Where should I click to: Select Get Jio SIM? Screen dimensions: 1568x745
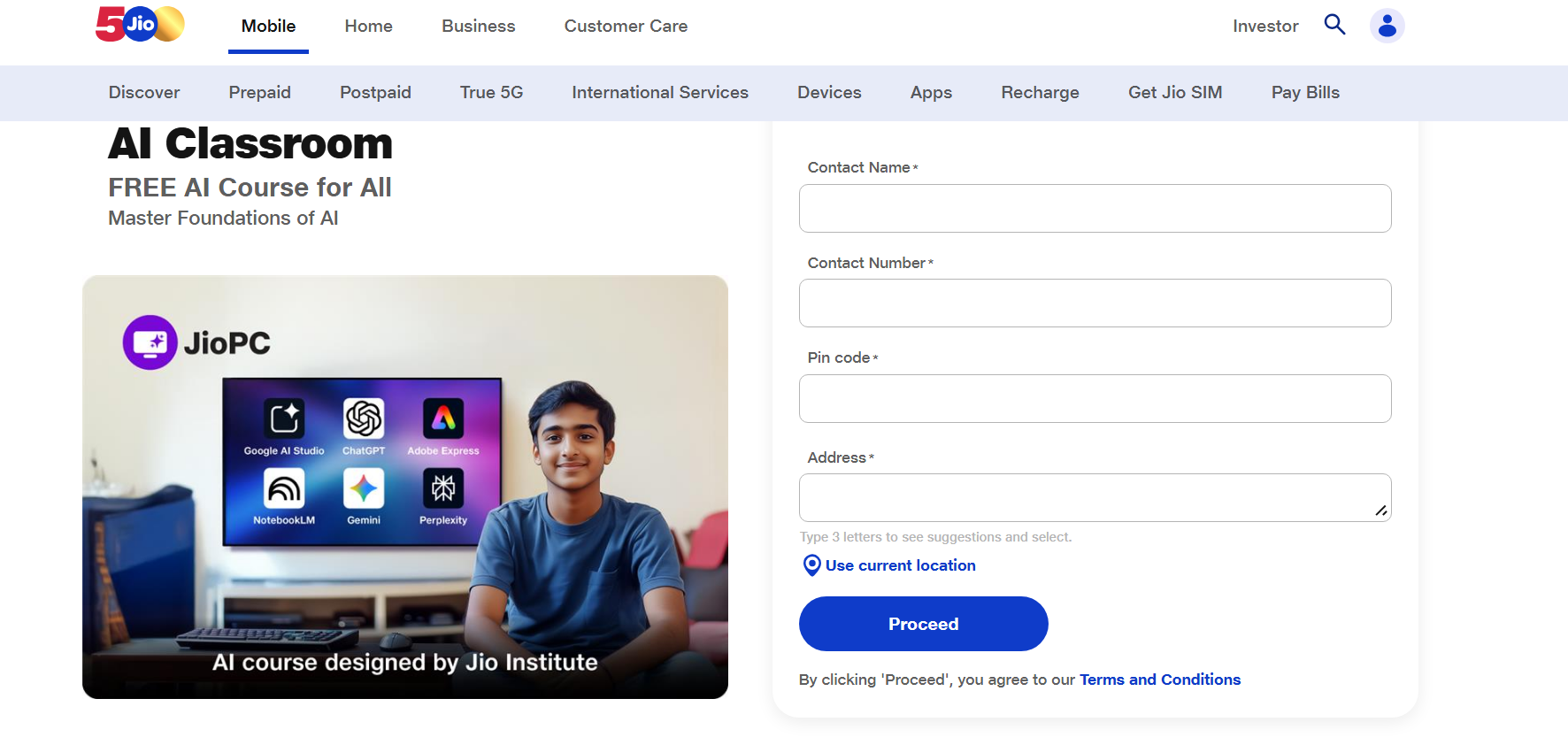pyautogui.click(x=1175, y=93)
